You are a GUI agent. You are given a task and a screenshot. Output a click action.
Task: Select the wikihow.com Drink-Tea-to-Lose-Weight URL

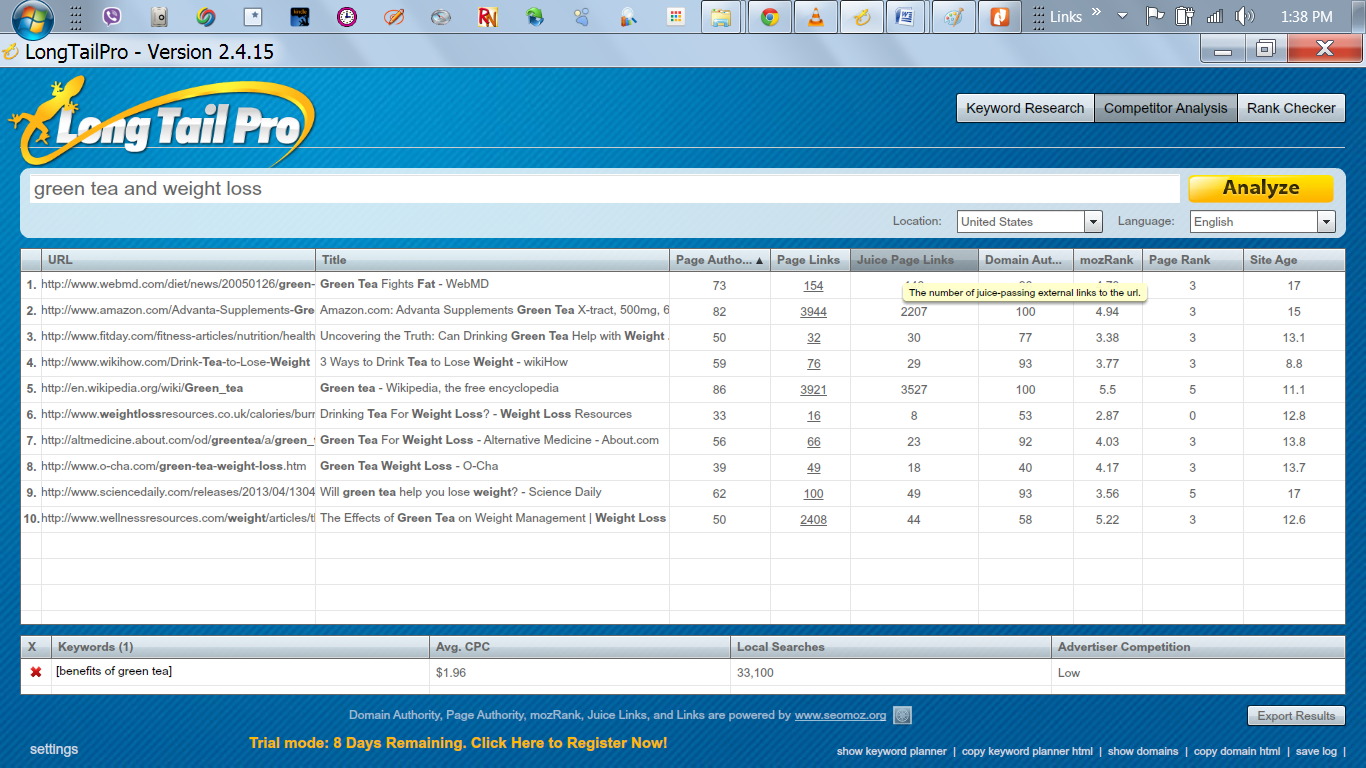tap(176, 362)
